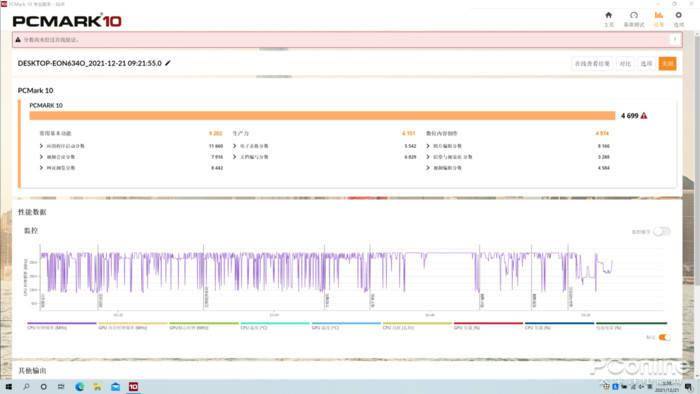Click the View Online Results button
700x394 pixels.
592,64
